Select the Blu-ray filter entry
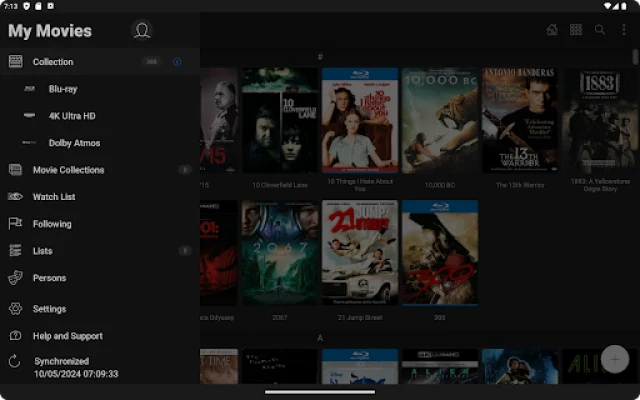Viewport: 640px width, 400px height. click(x=100, y=89)
